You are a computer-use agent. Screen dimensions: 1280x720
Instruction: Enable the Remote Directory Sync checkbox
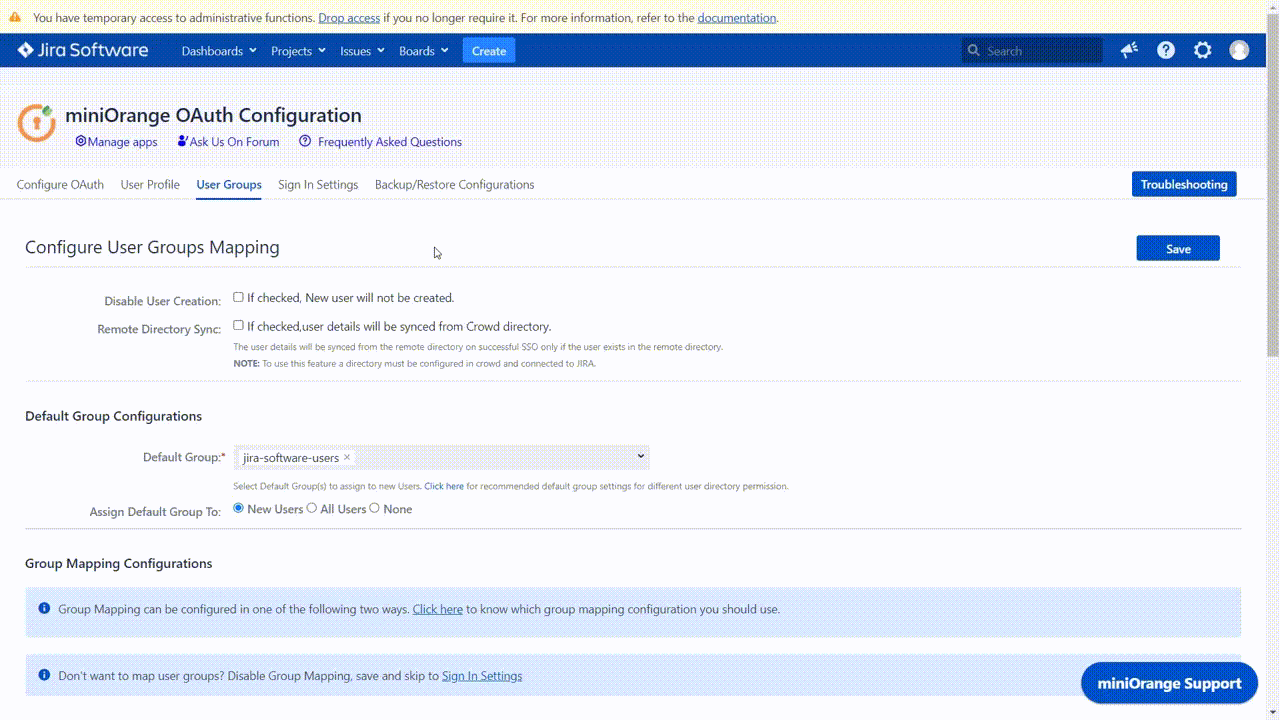(238, 325)
